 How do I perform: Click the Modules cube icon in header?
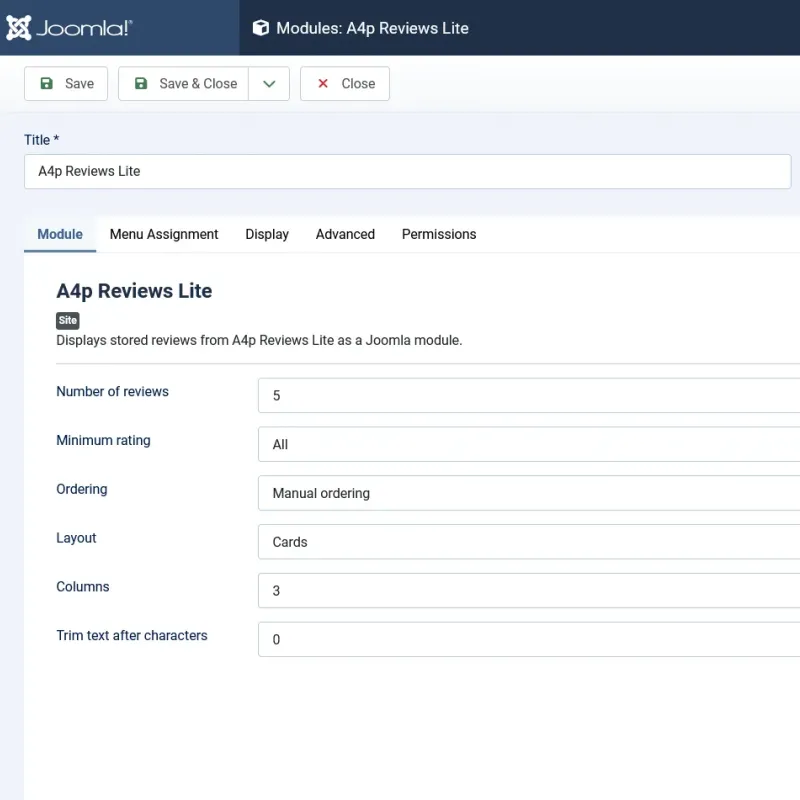coord(261,28)
